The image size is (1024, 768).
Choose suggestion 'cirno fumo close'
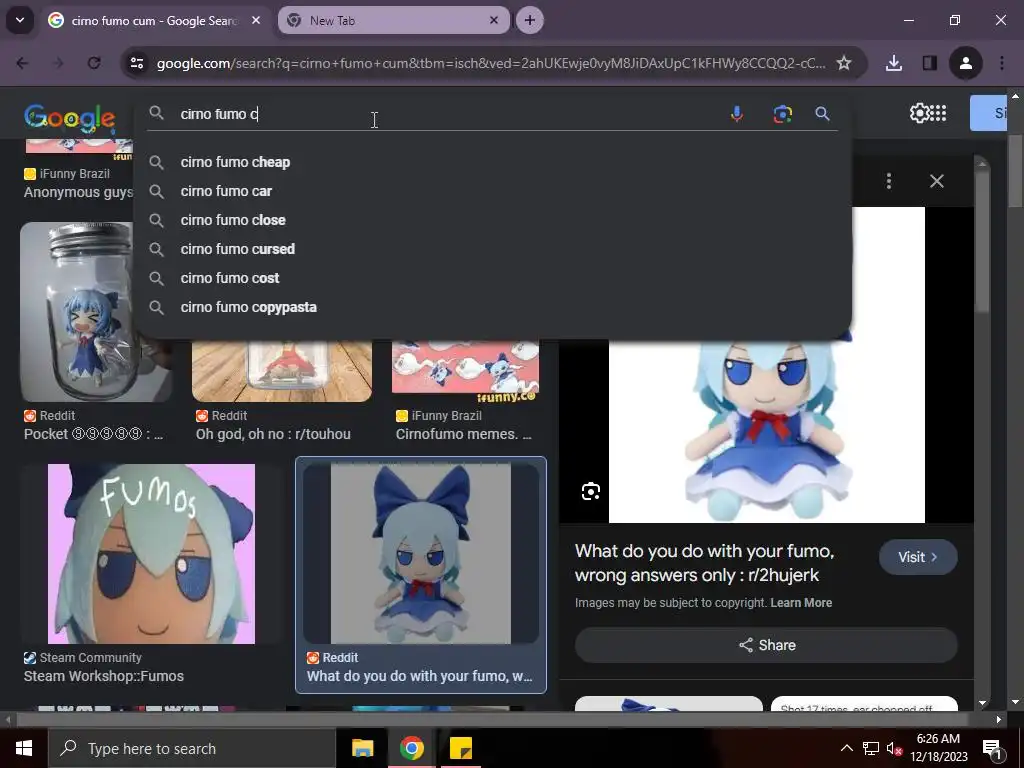coord(493,220)
